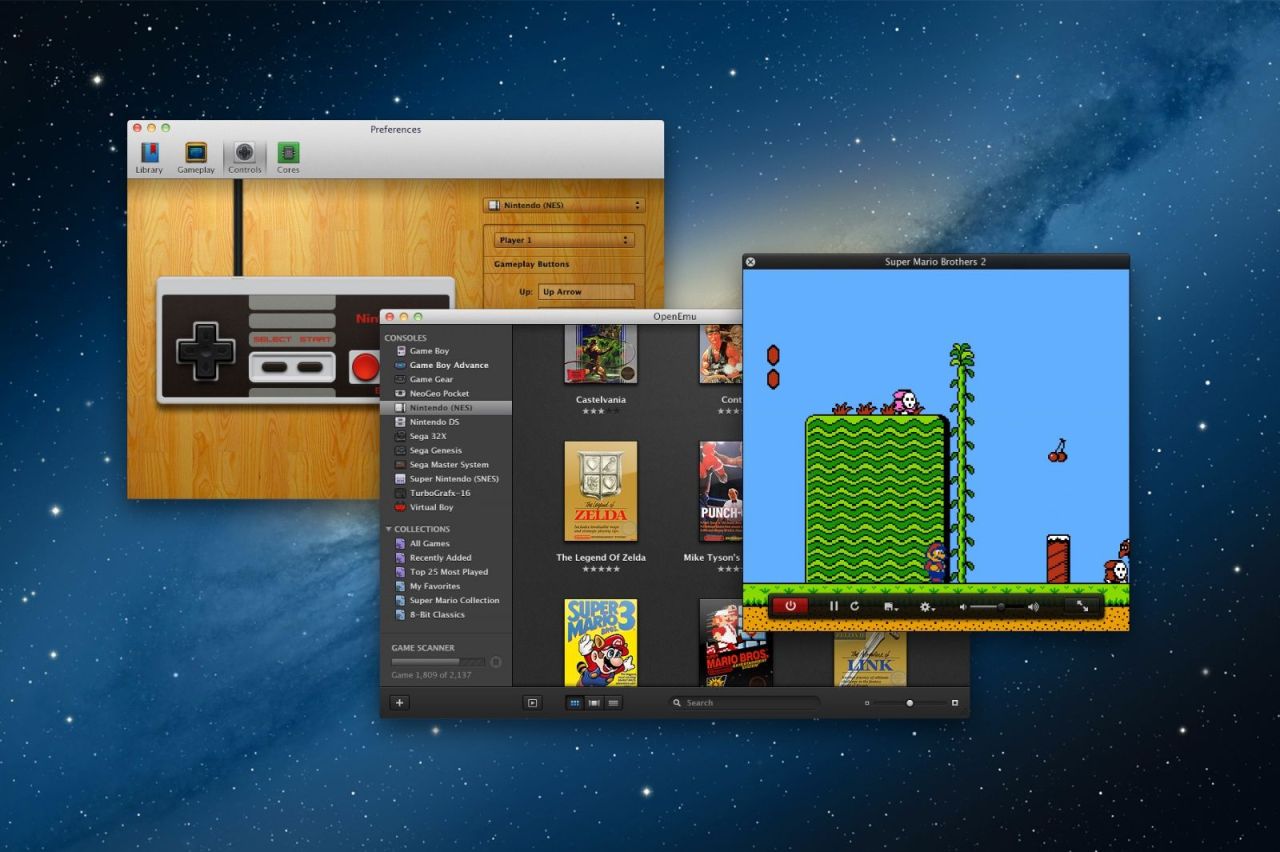1280x852 pixels.
Task: Open save state options in the HUD
Action: 889,607
